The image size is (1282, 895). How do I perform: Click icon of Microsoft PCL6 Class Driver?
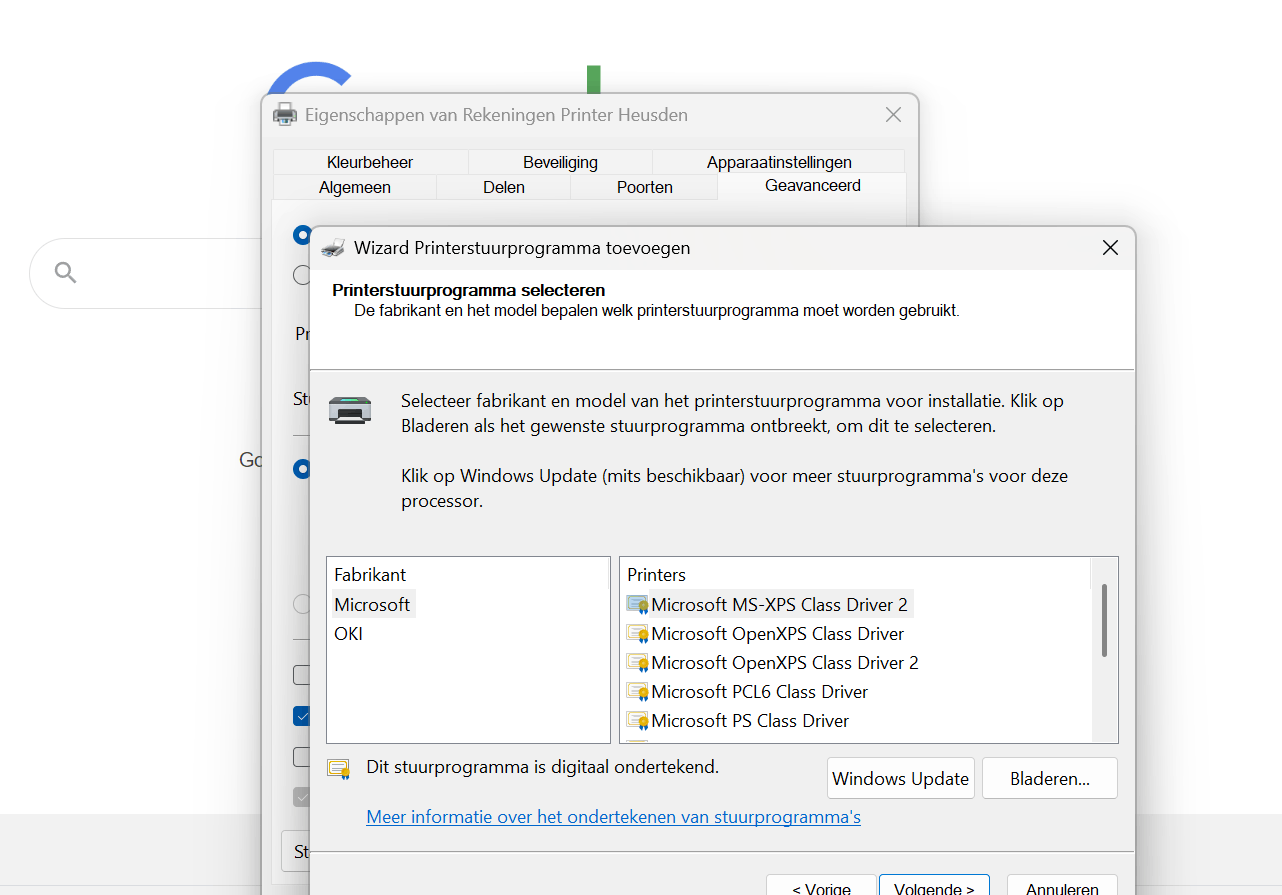pyautogui.click(x=637, y=692)
